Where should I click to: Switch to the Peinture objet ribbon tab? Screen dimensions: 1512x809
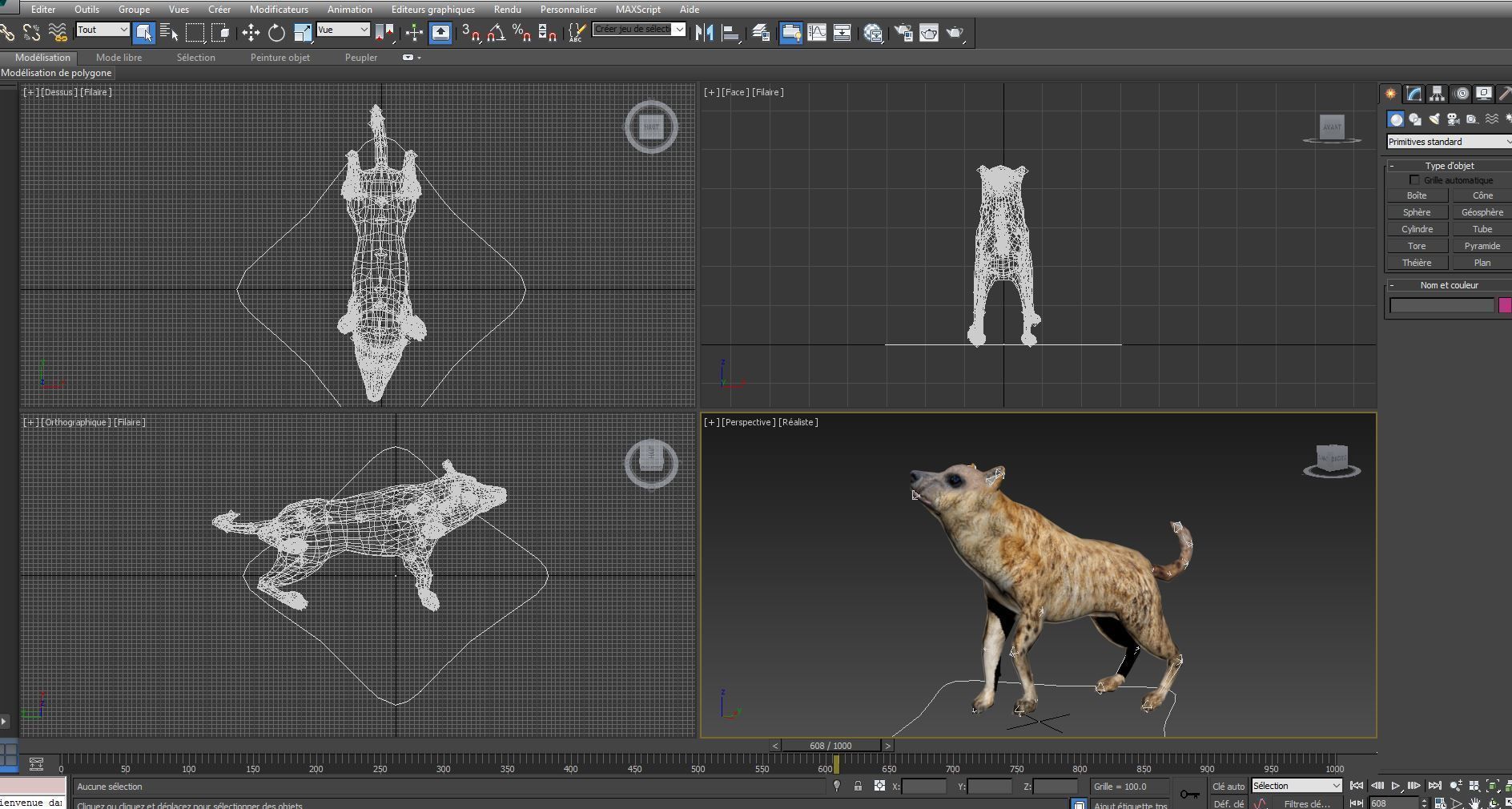click(x=280, y=58)
